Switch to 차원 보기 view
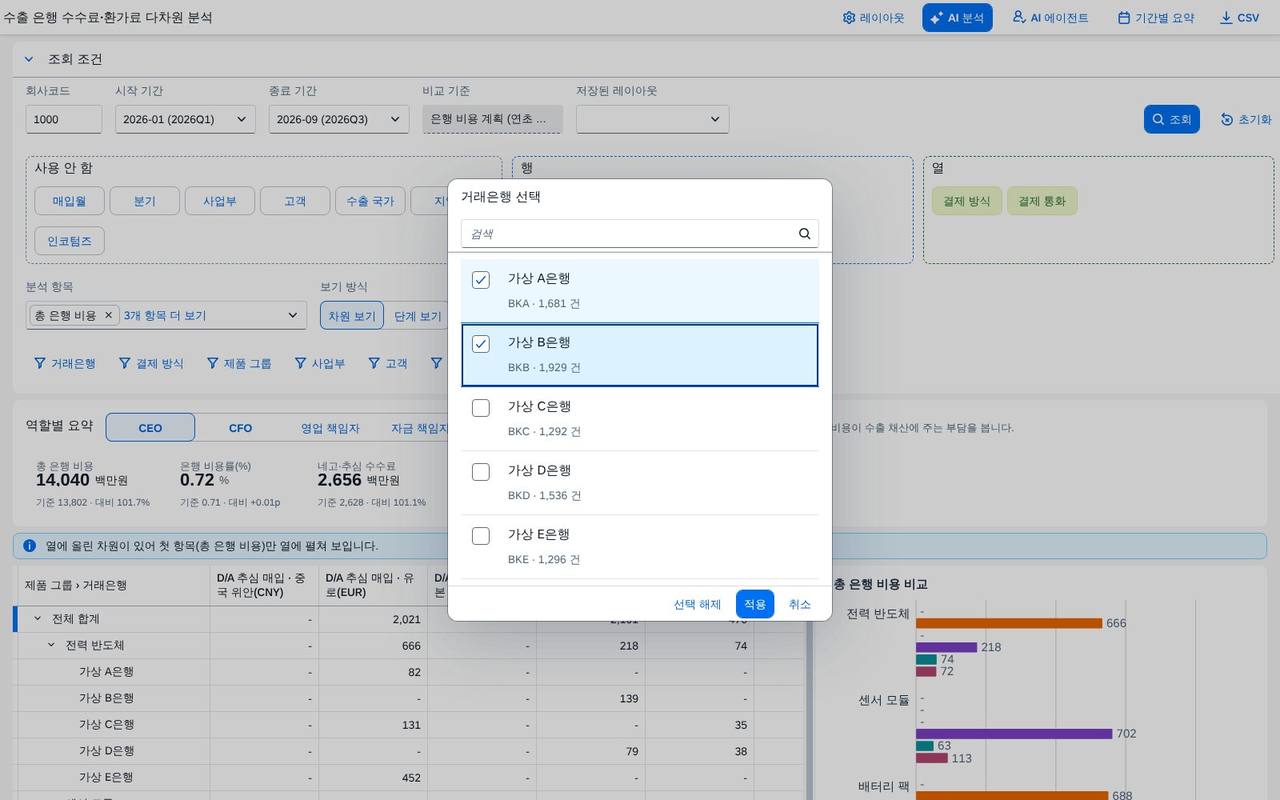This screenshot has height=800, width=1280. point(352,316)
